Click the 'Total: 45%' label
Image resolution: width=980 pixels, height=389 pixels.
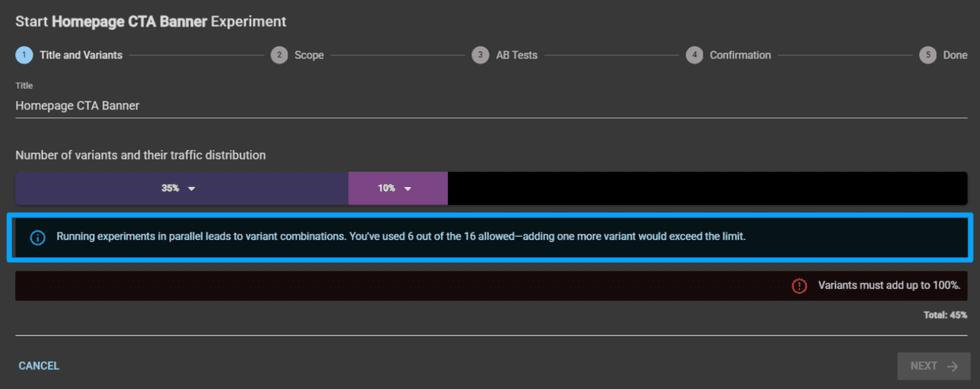[945, 315]
